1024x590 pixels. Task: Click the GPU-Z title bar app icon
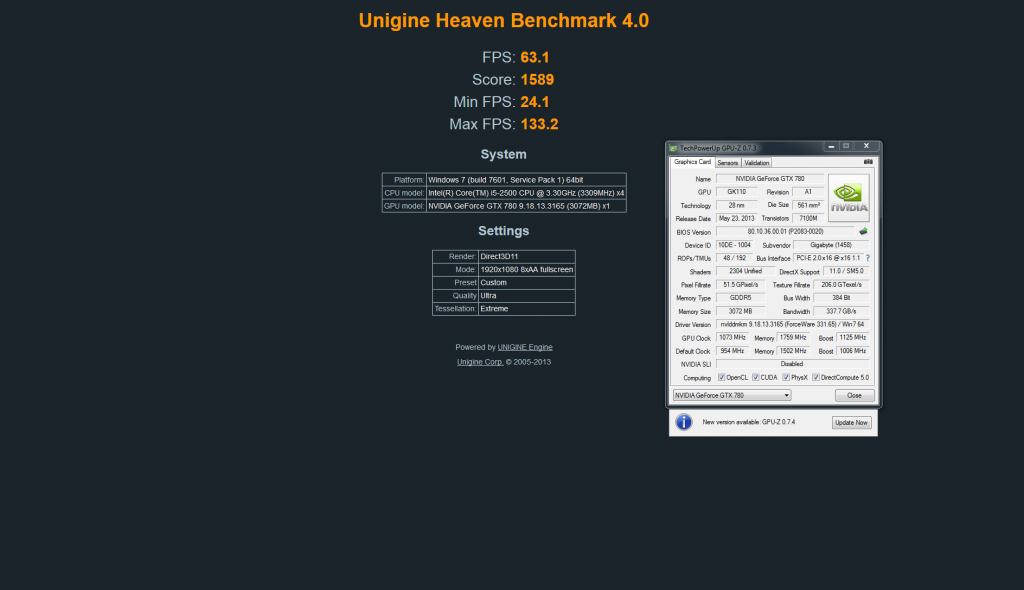click(x=674, y=148)
